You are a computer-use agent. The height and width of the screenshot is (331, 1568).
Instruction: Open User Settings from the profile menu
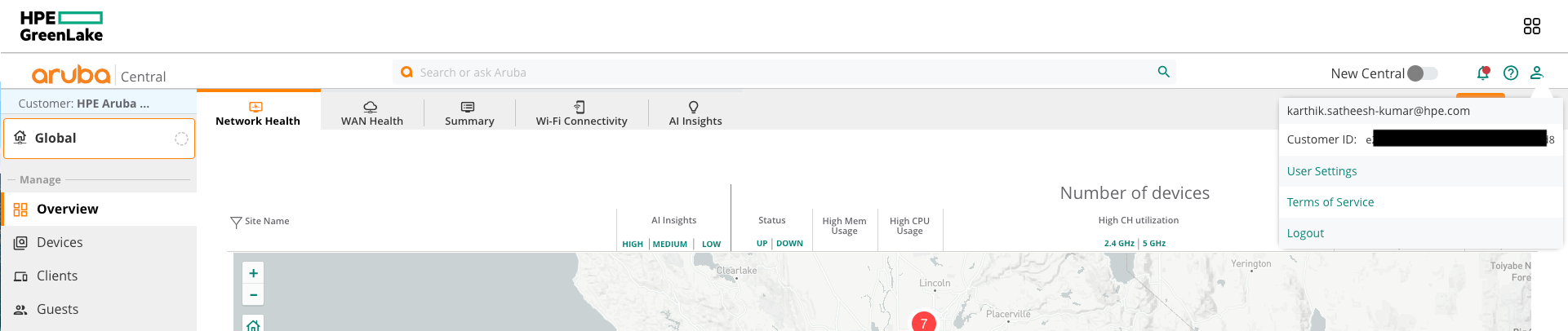pyautogui.click(x=1321, y=171)
